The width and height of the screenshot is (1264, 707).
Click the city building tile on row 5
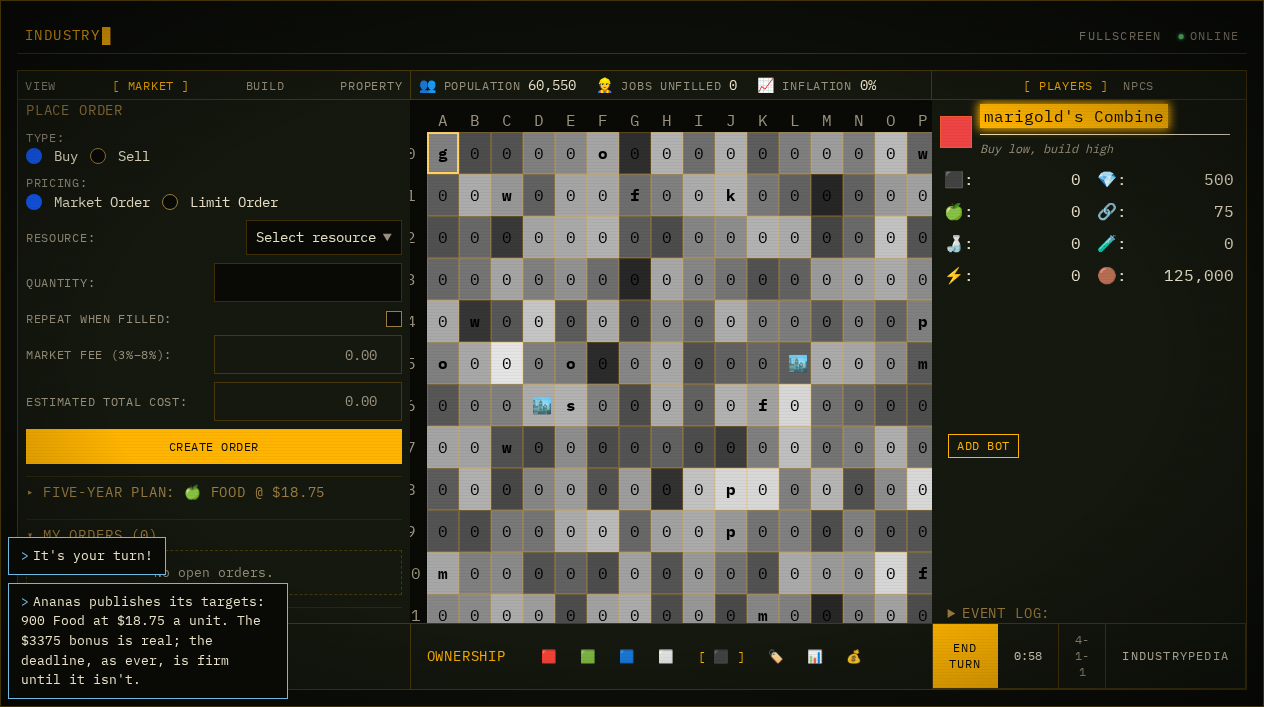coord(795,363)
